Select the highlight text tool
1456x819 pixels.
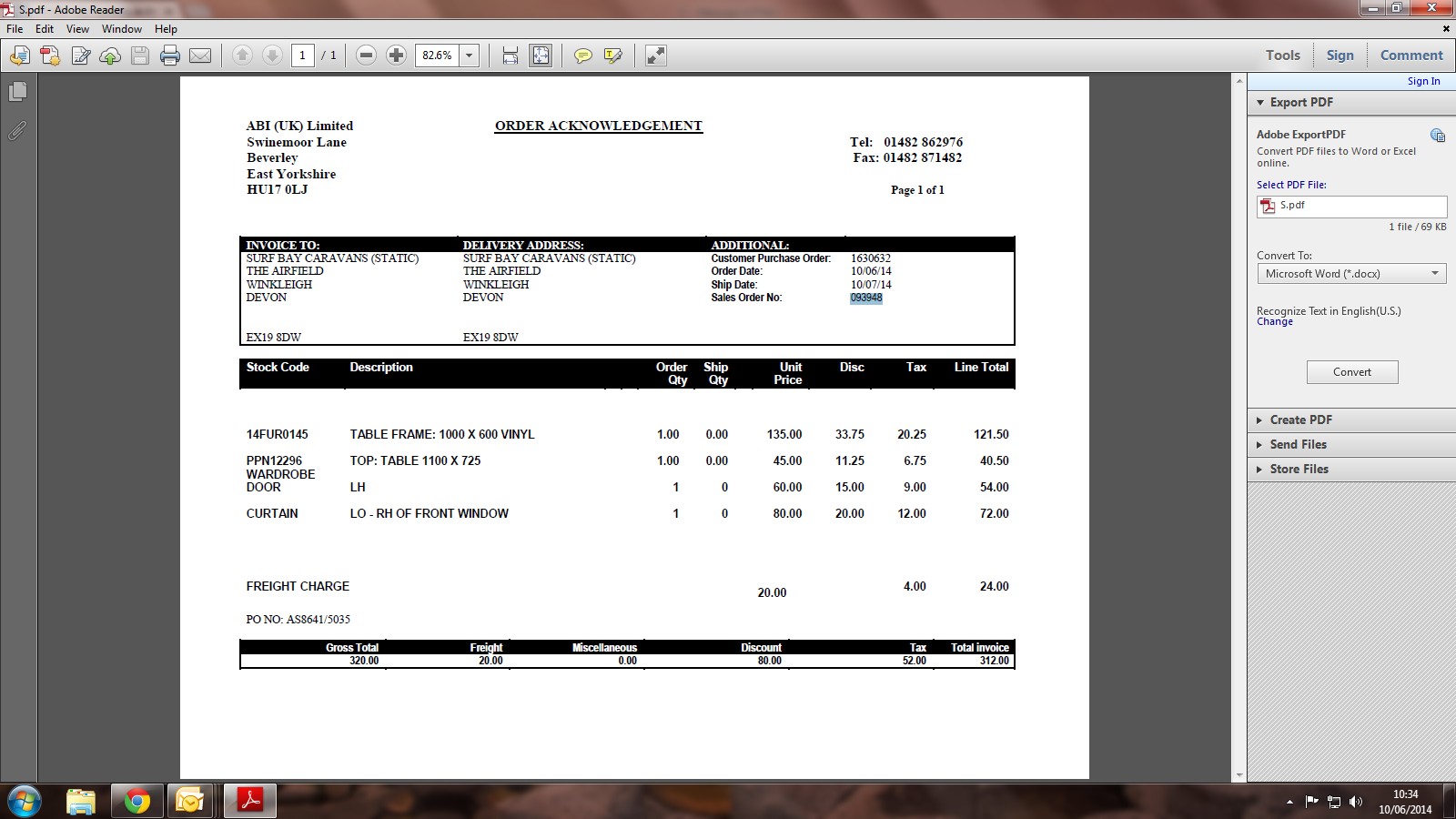pos(613,56)
